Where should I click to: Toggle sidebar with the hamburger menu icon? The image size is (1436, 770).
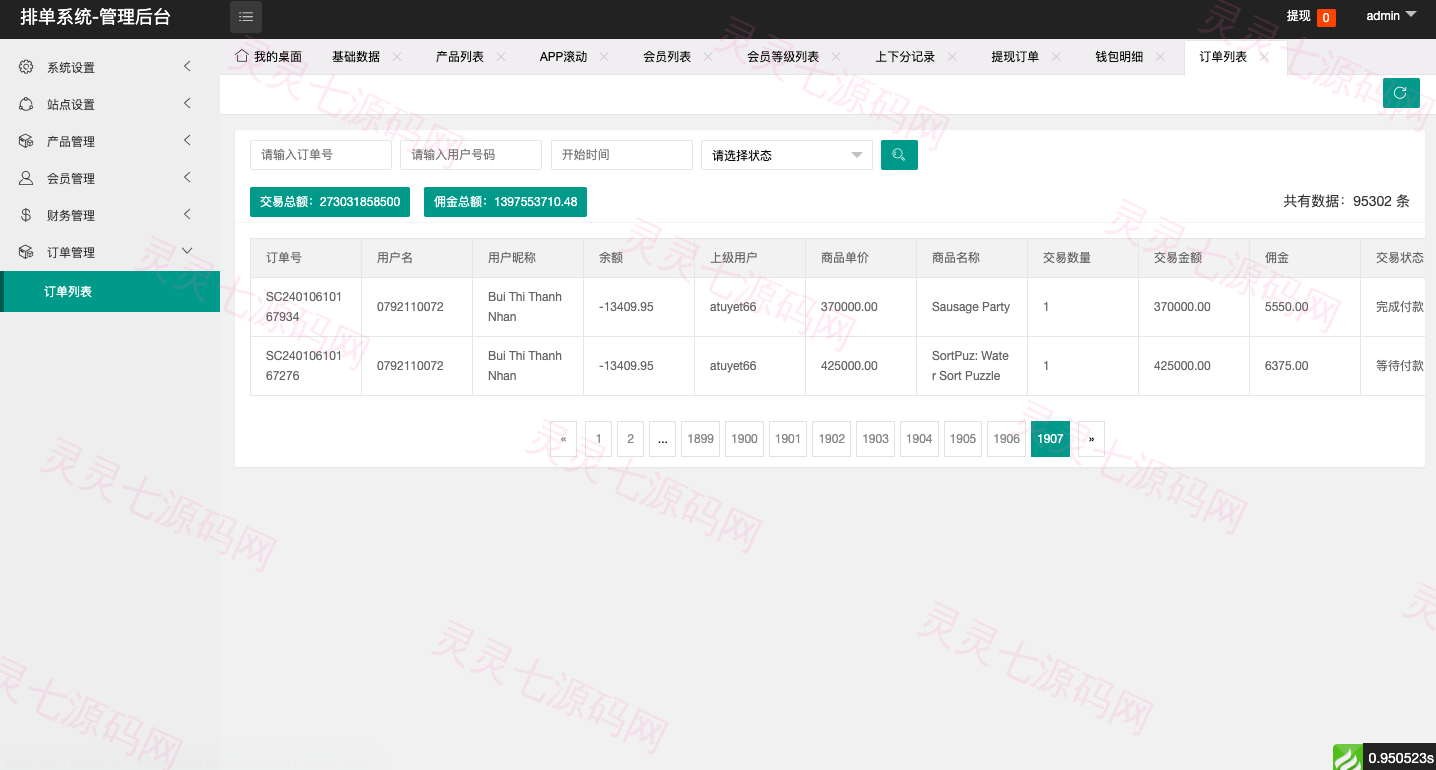[x=246, y=17]
